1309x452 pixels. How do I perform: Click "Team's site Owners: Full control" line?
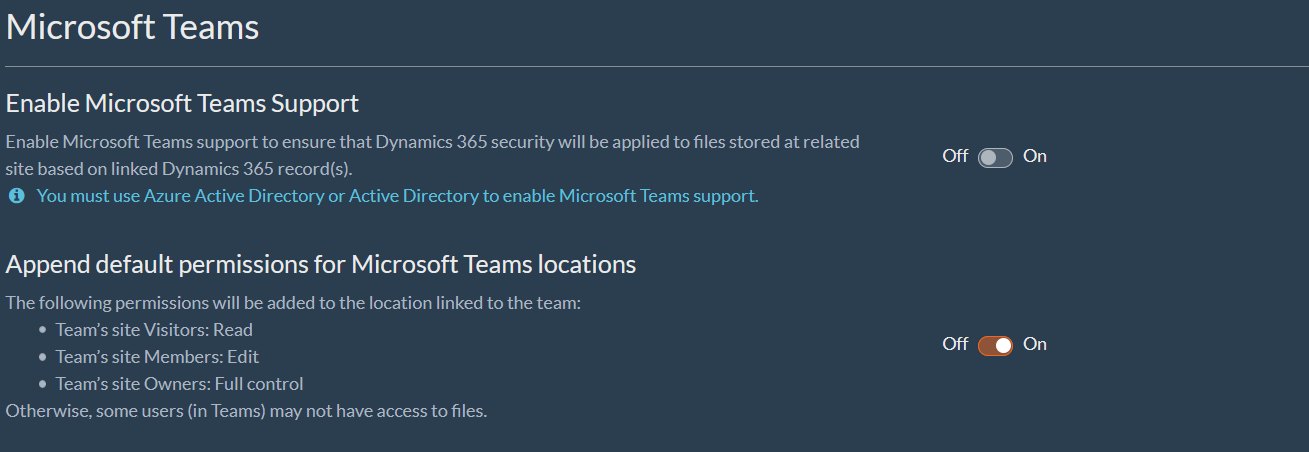pyautogui.click(x=179, y=384)
